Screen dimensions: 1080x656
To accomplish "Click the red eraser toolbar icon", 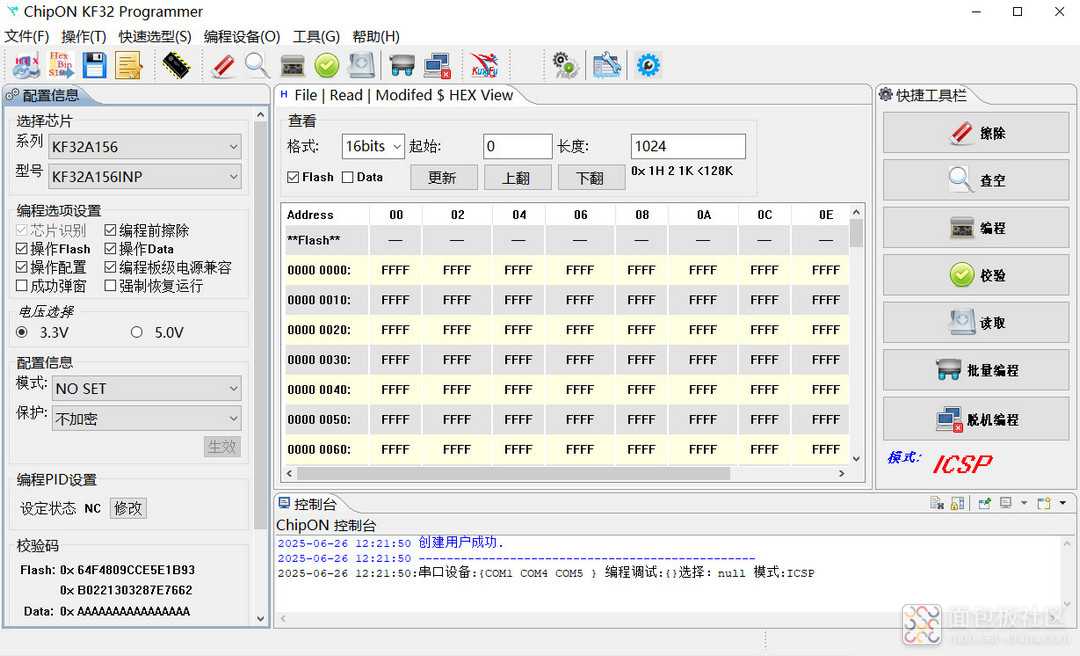I will [223, 65].
